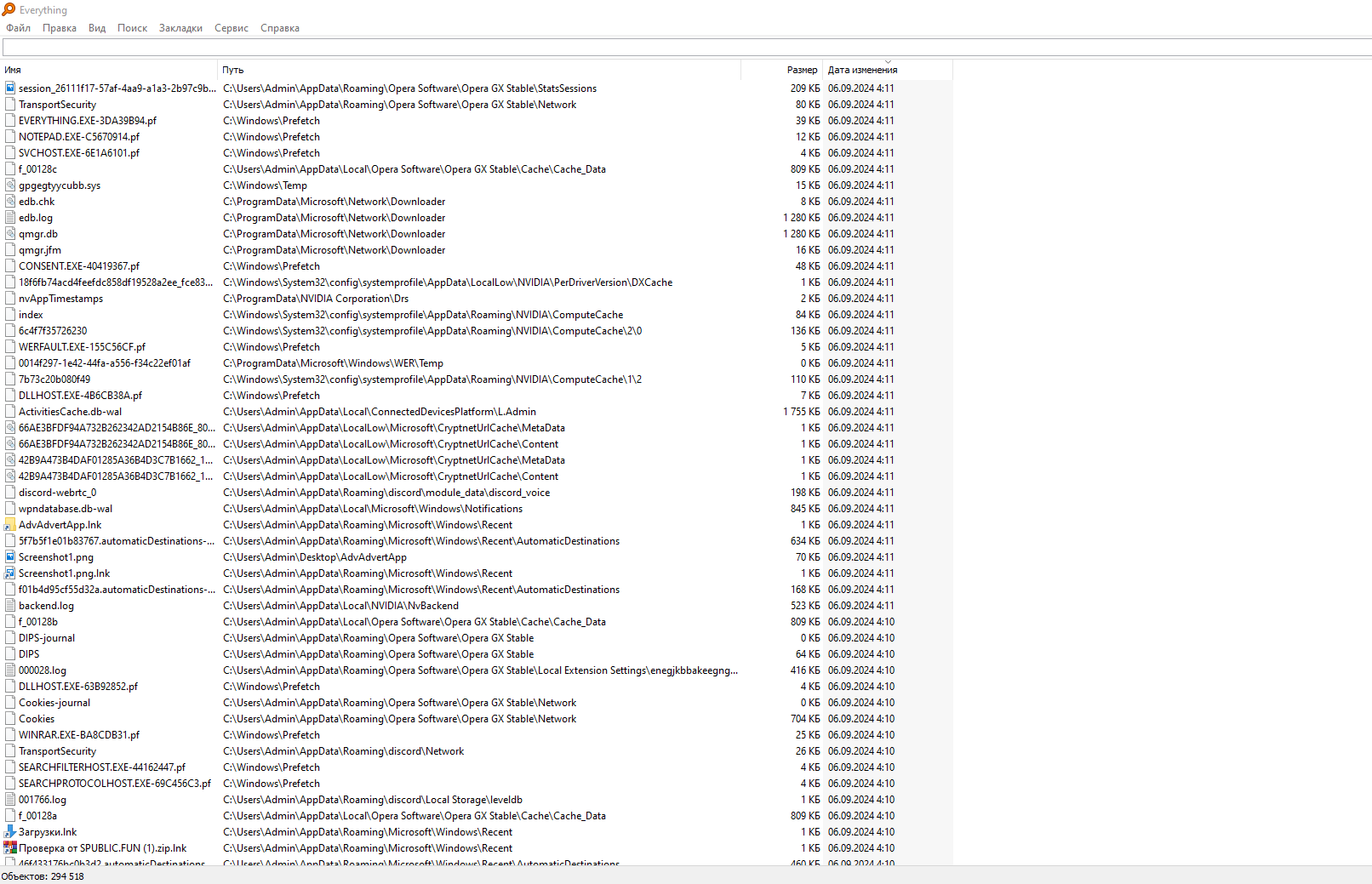Image resolution: width=1372 pixels, height=884 pixels.
Task: Select the f_00128c file name
Action: (x=38, y=169)
